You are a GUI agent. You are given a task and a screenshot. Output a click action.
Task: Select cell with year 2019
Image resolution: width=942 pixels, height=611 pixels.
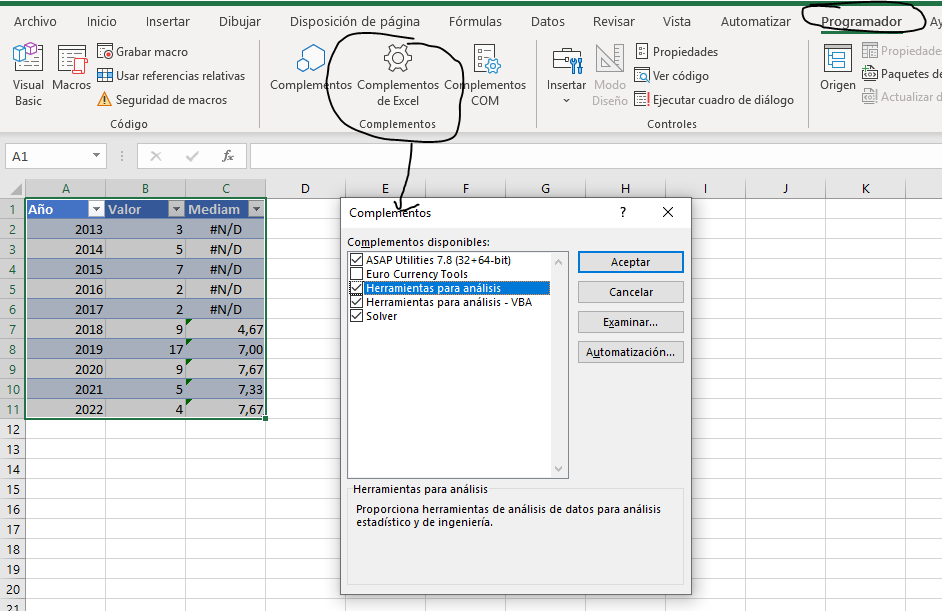pos(65,349)
